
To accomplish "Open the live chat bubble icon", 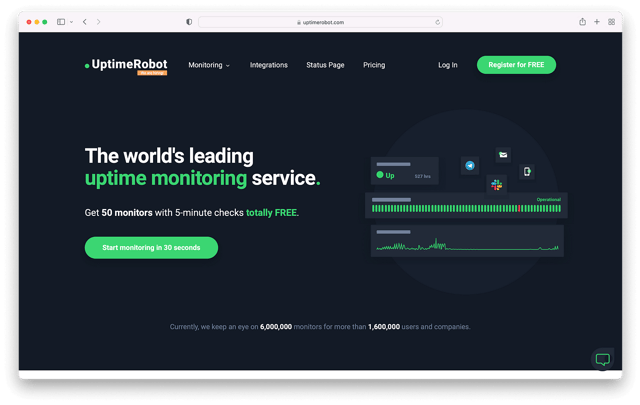I will point(602,359).
